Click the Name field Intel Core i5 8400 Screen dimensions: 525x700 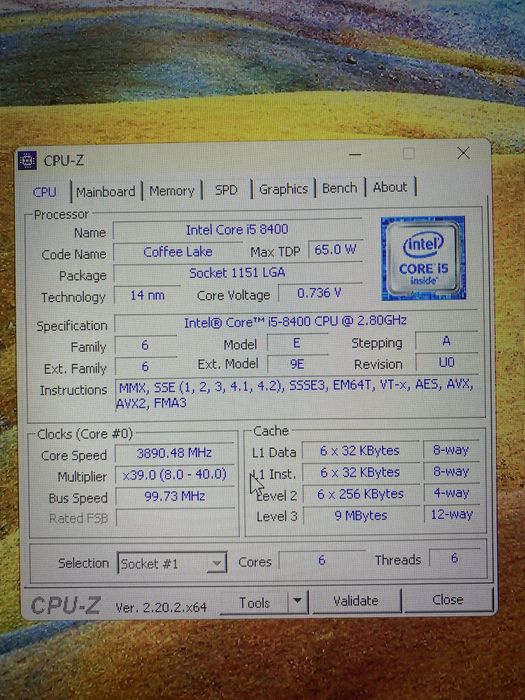(x=237, y=230)
